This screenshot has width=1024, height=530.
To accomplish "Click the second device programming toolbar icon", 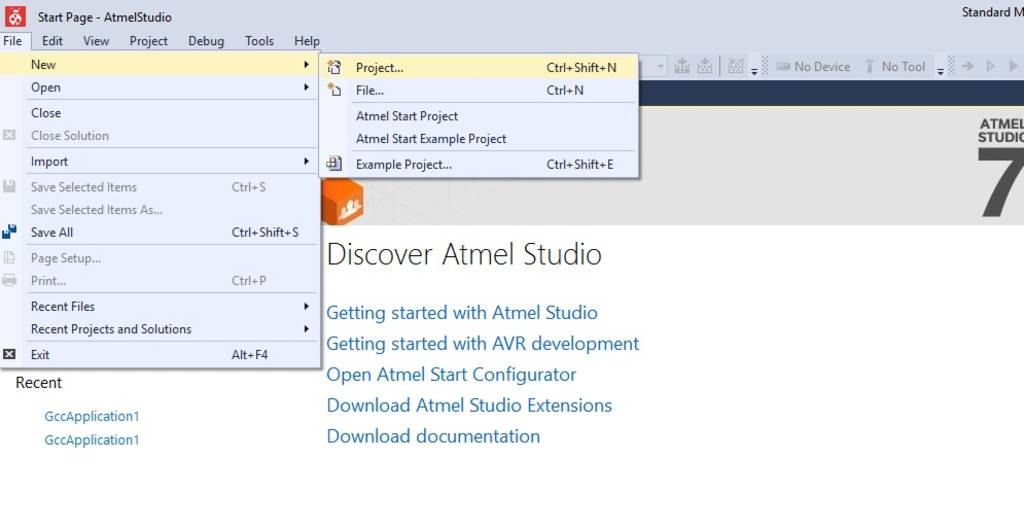I will point(705,66).
